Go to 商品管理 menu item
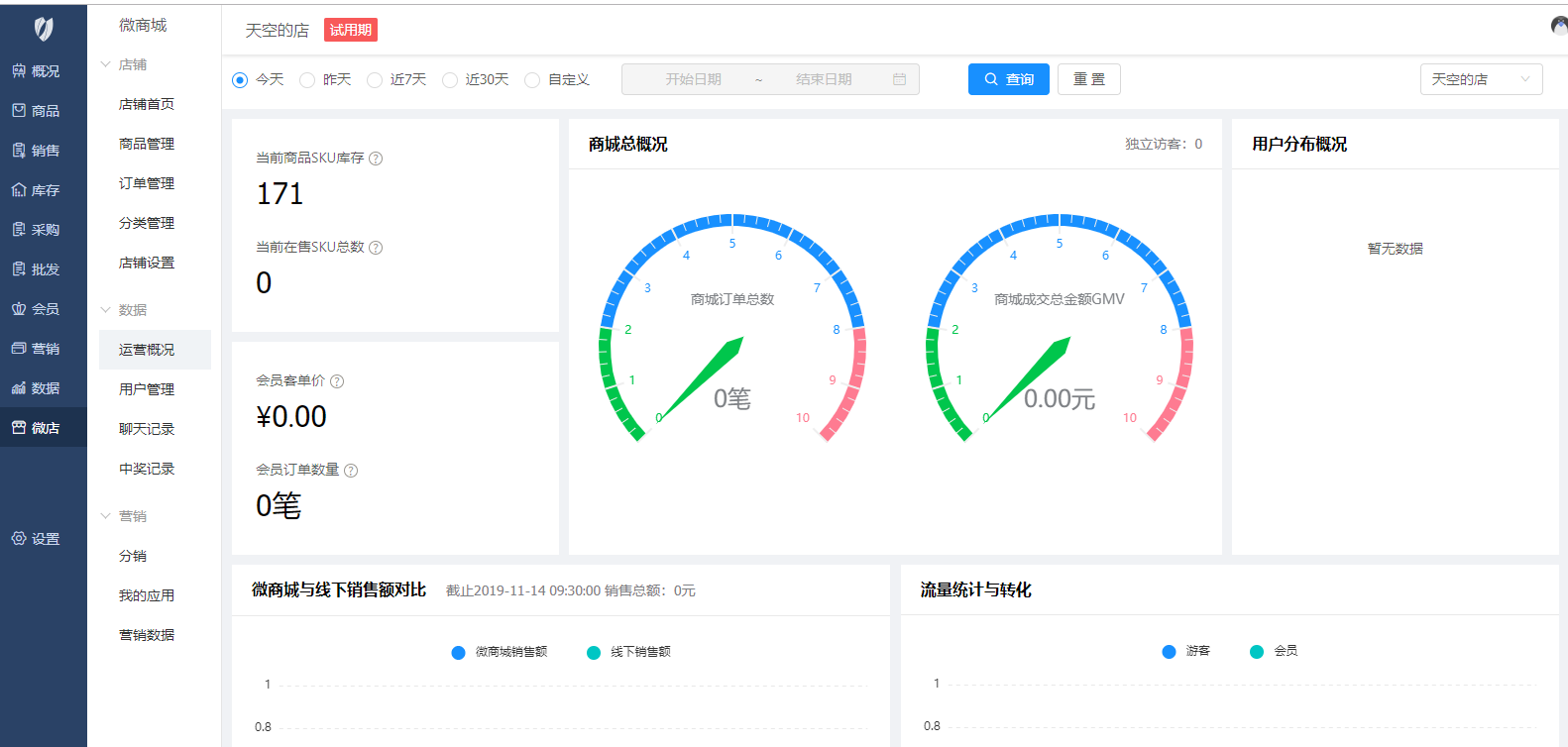 147,144
